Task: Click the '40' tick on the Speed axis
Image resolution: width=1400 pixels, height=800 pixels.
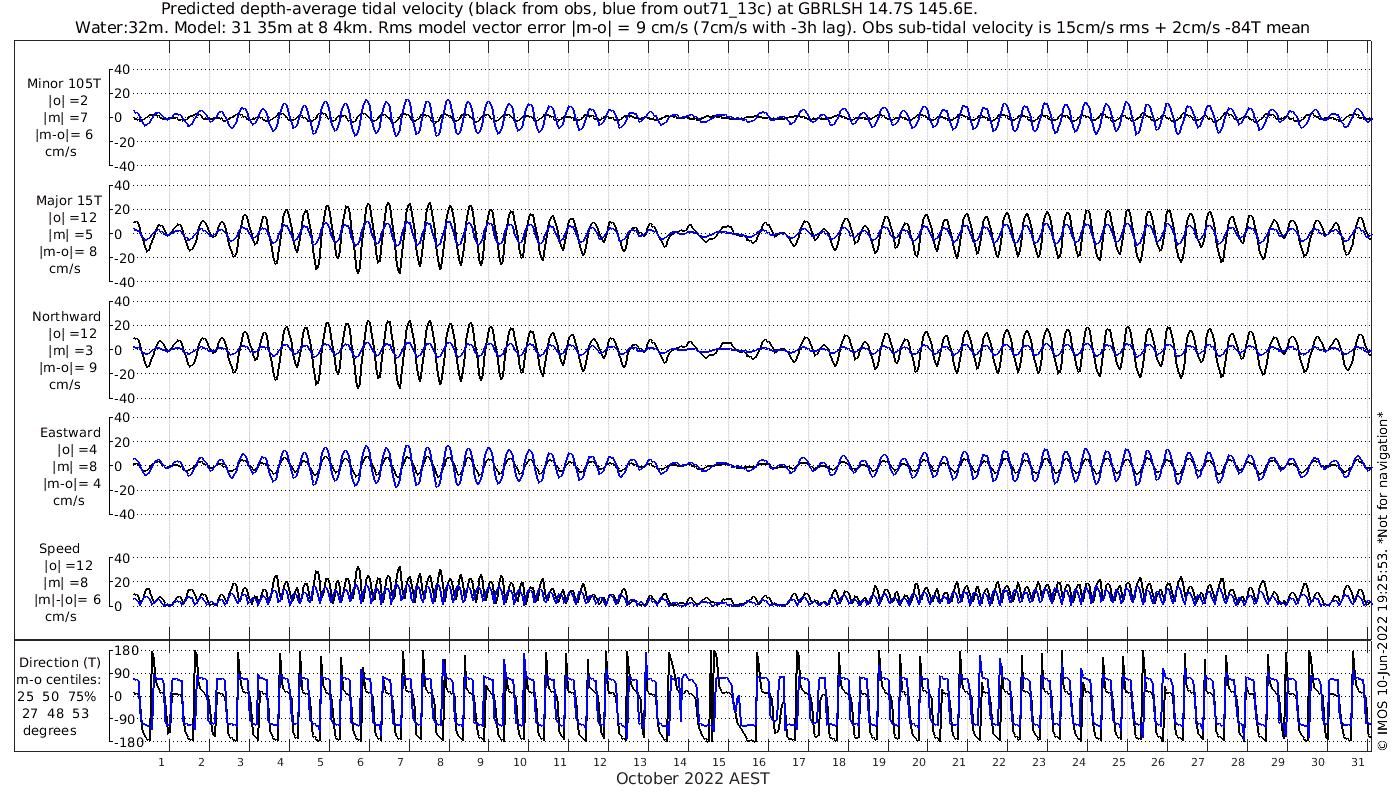Action: click(x=122, y=558)
